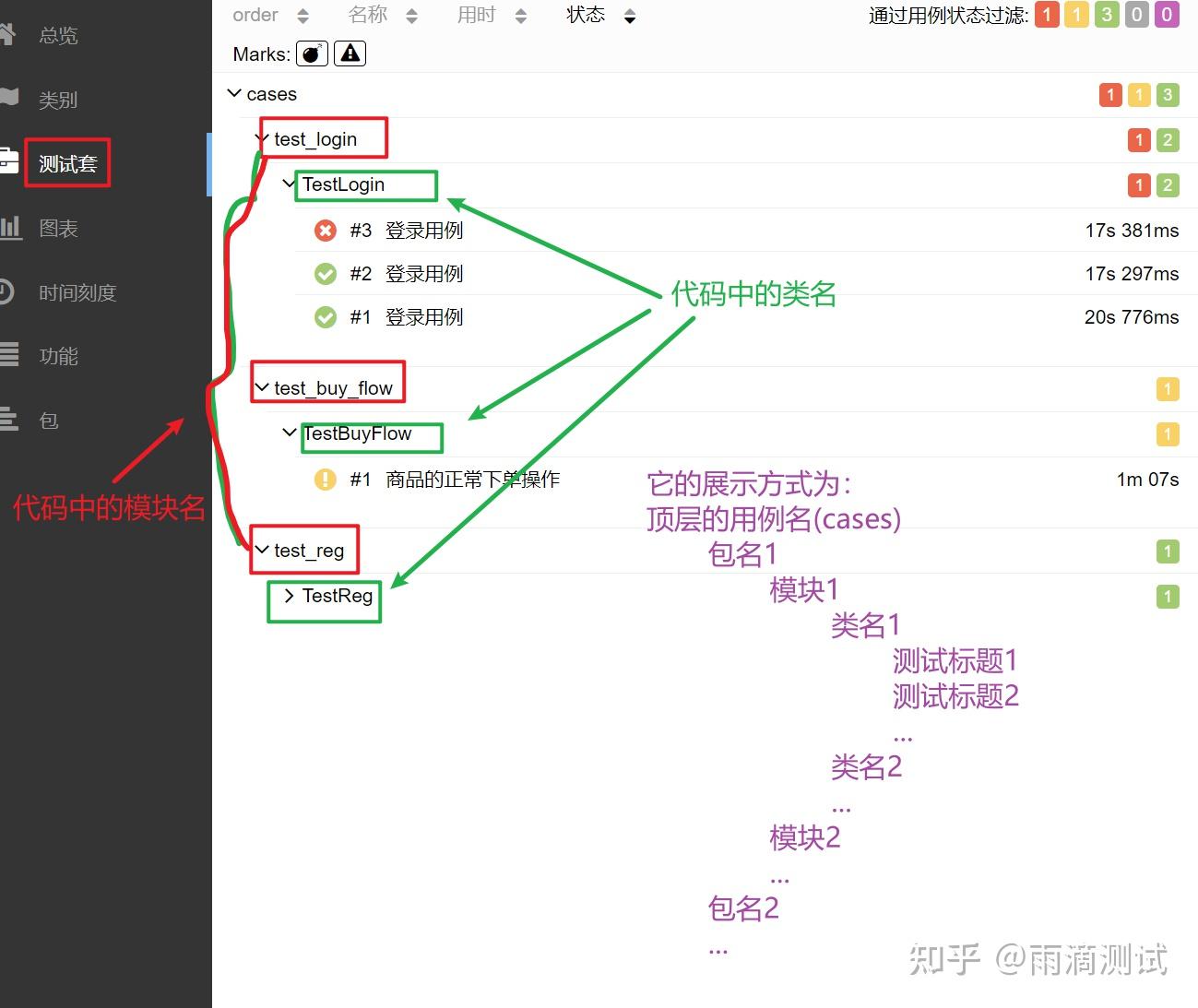This screenshot has height=1008, width=1198.
Task: Click the 类别 categories flag icon
Action: click(x=8, y=99)
